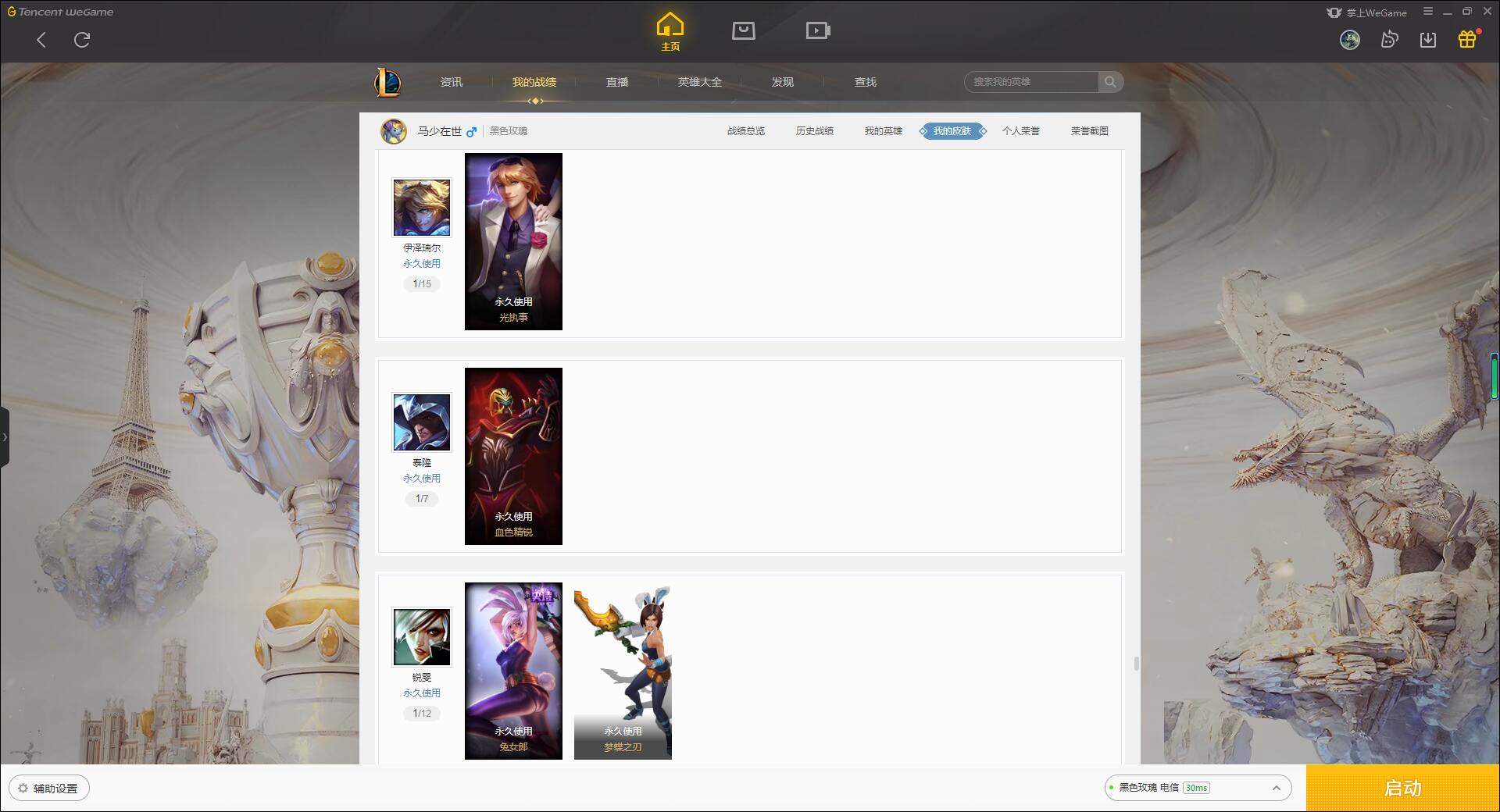Open the download manager icon
1500x812 pixels.
(1428, 40)
